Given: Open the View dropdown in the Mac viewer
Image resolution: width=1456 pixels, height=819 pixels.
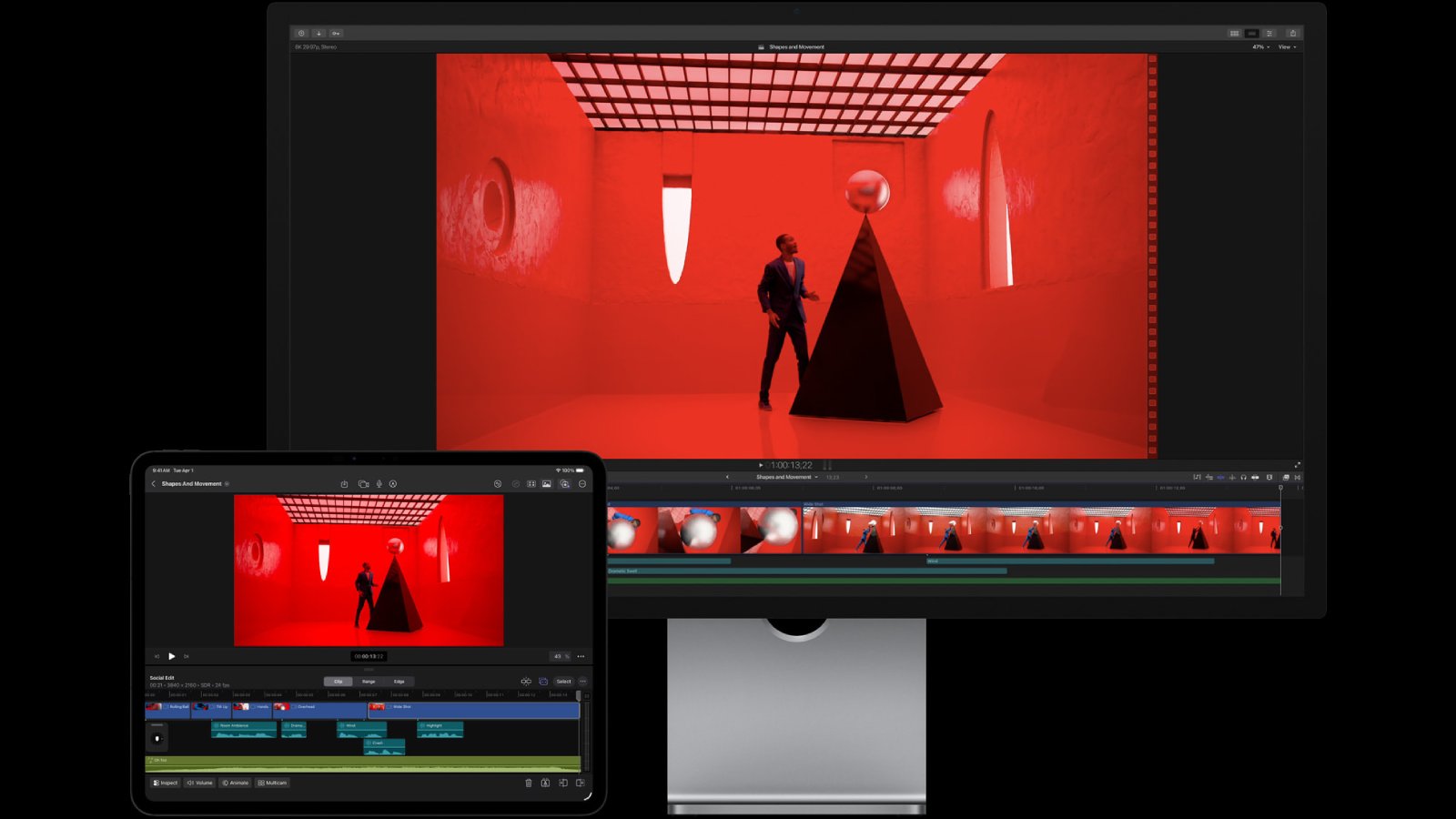Looking at the screenshot, I should [x=1286, y=46].
